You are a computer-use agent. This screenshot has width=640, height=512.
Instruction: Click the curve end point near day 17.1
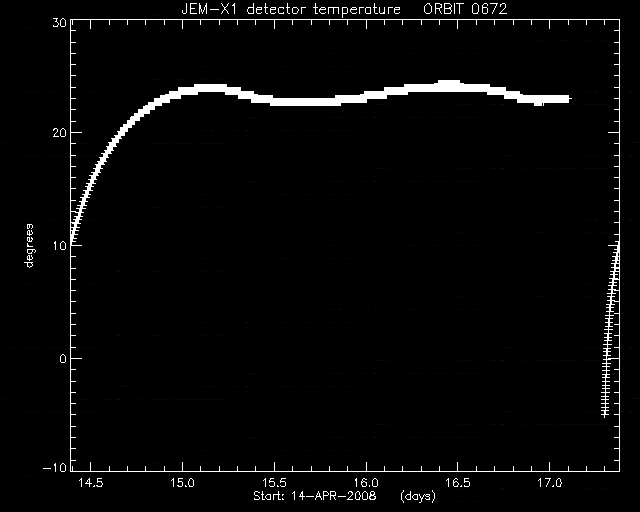[568, 99]
